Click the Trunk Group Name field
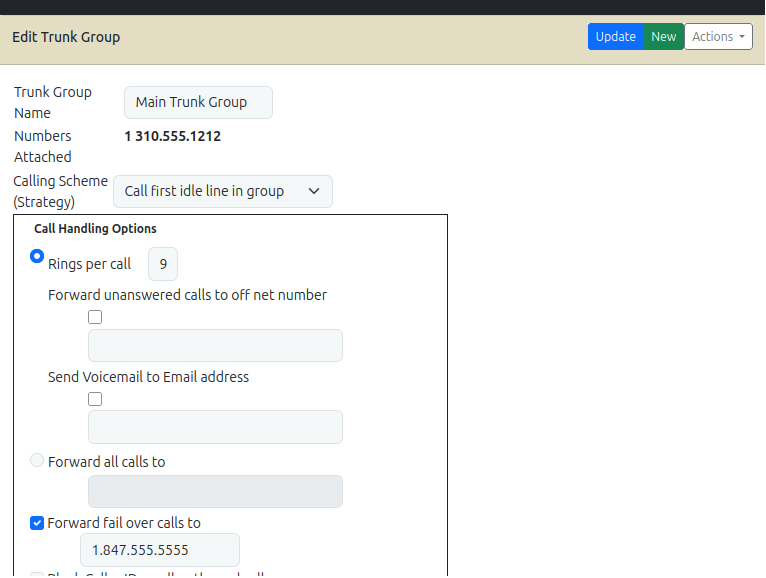 198,102
